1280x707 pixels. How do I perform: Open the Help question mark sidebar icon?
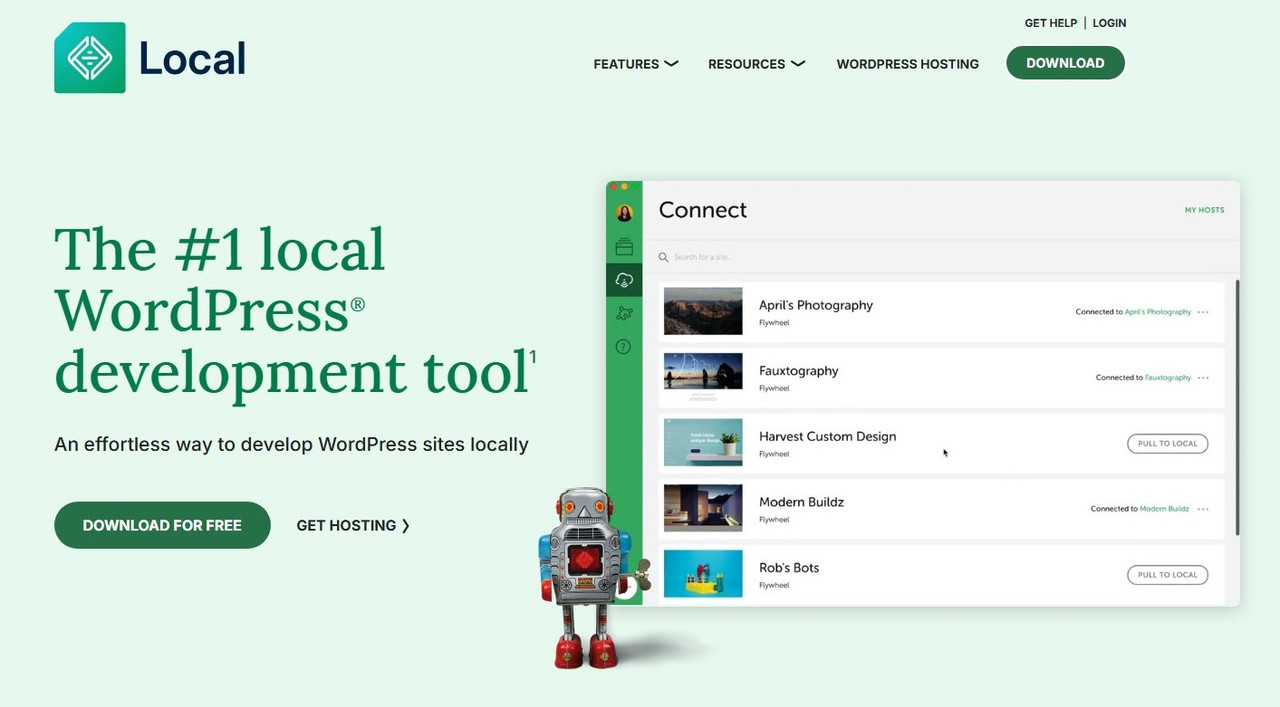(624, 347)
